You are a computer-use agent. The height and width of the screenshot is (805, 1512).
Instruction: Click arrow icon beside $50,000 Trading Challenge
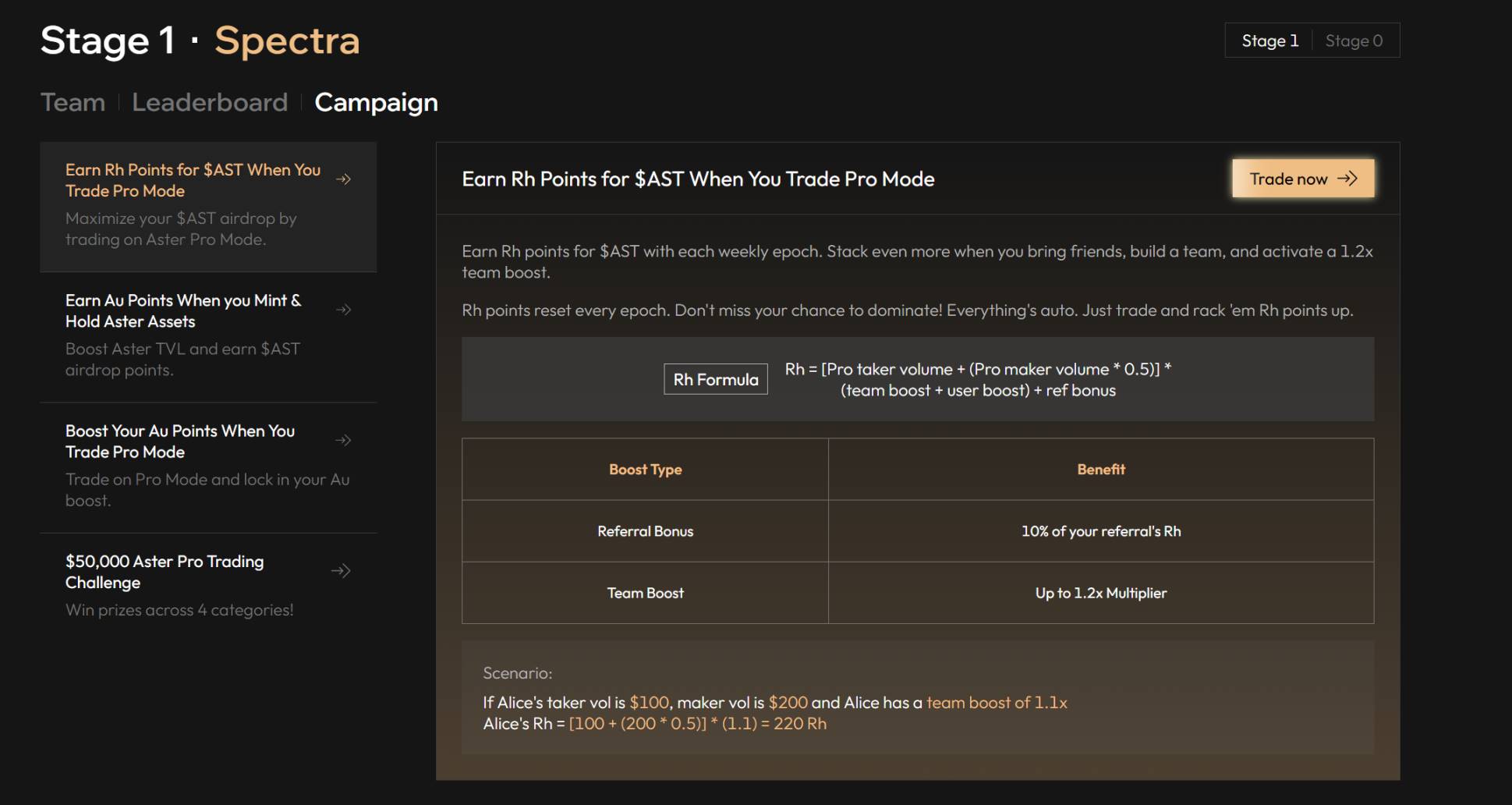pyautogui.click(x=341, y=571)
